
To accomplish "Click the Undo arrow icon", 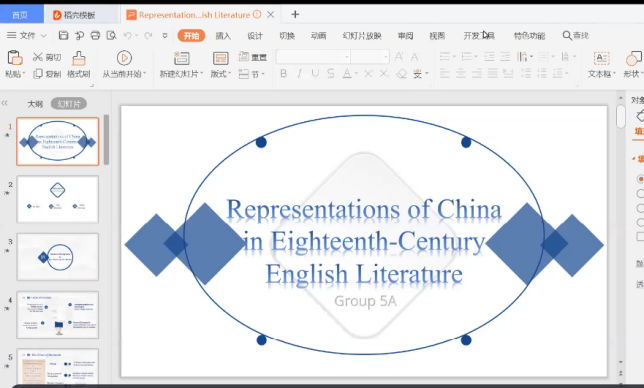I will pos(128,36).
